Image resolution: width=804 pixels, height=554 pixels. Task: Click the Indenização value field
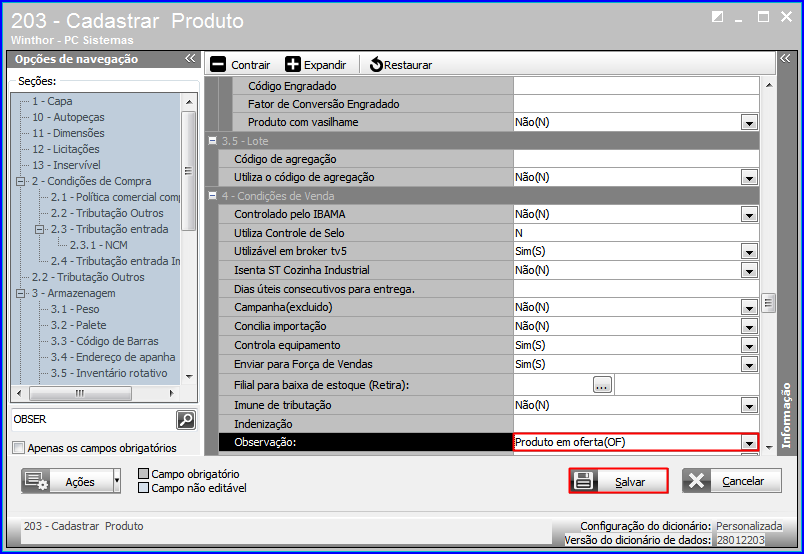coord(636,424)
